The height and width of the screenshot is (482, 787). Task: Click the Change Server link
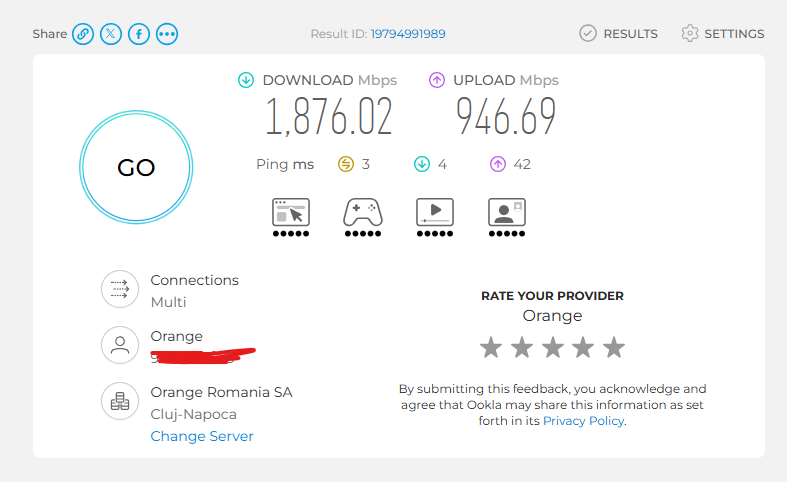[x=202, y=436]
